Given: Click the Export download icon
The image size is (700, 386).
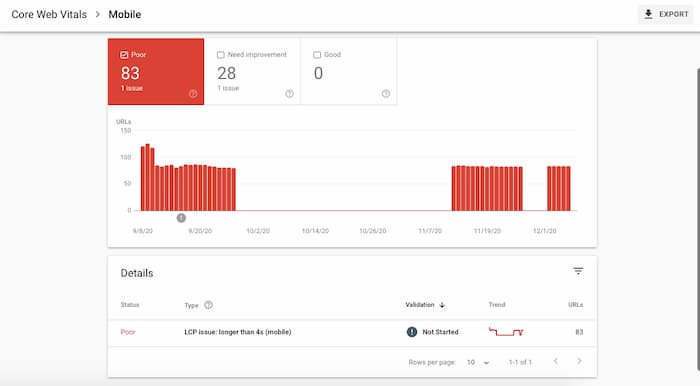Looking at the screenshot, I should pos(648,14).
